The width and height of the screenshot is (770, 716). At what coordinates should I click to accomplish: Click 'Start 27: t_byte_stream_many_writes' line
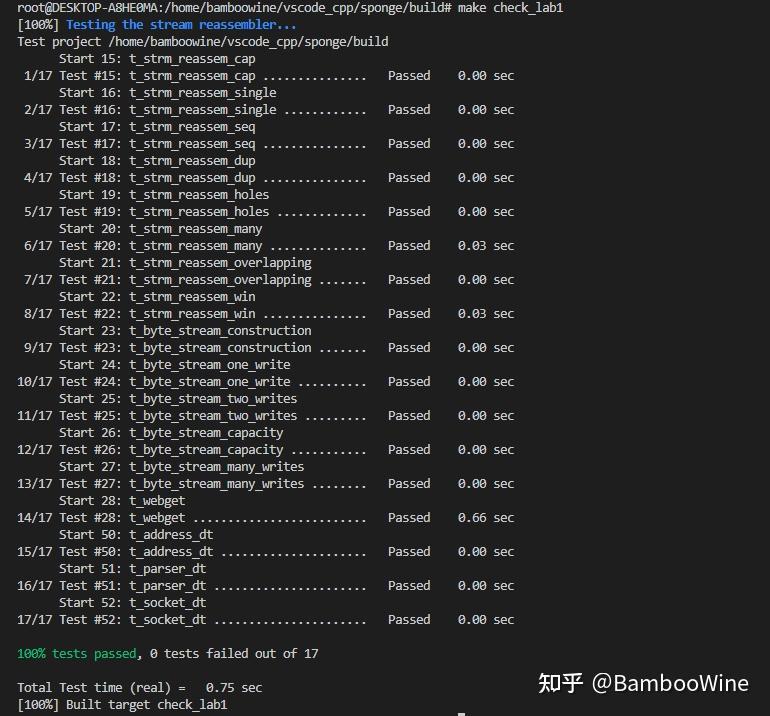point(181,466)
